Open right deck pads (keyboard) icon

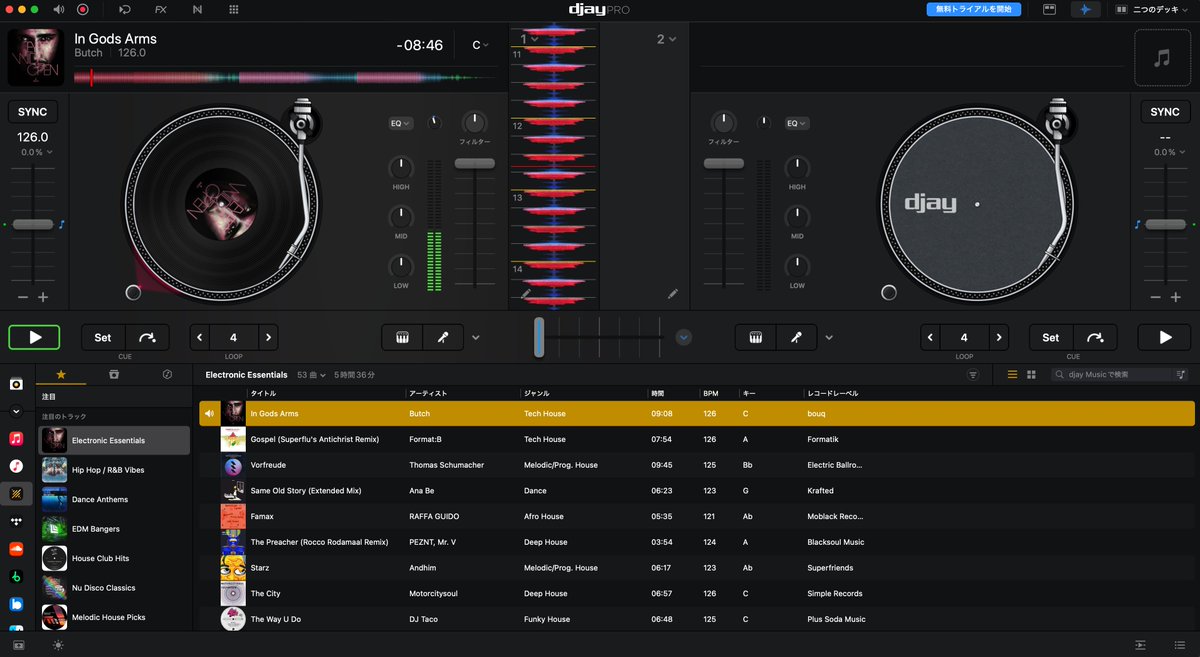[756, 337]
